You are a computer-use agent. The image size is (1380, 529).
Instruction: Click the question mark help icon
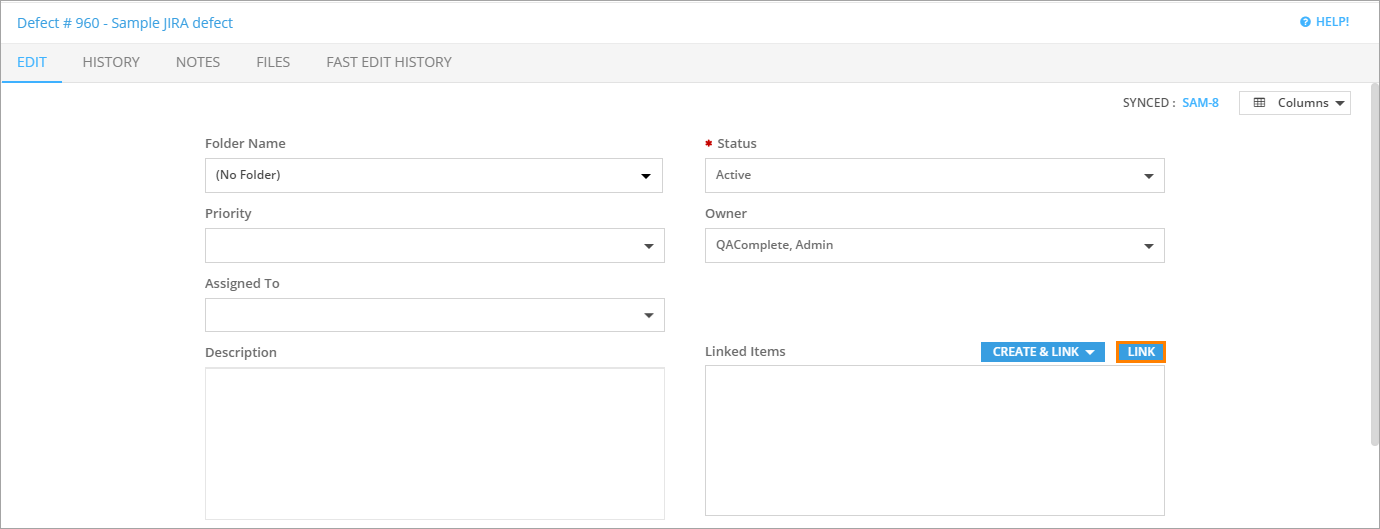(x=1305, y=22)
